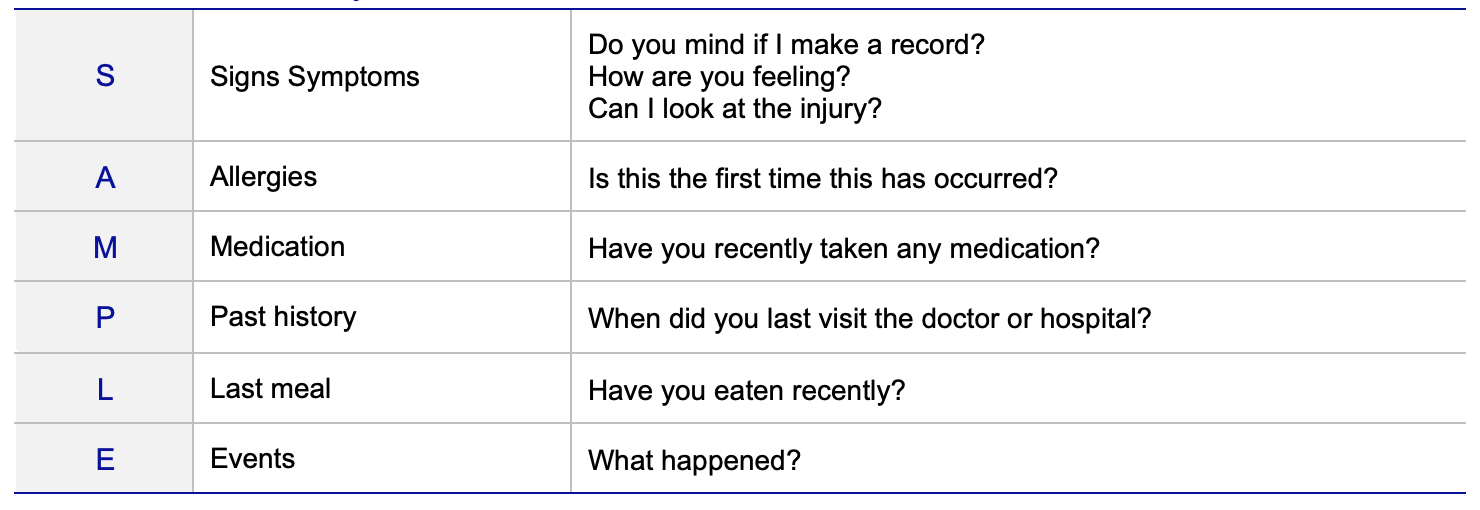
Task: Select the 'Medication' label
Action: pos(277,247)
